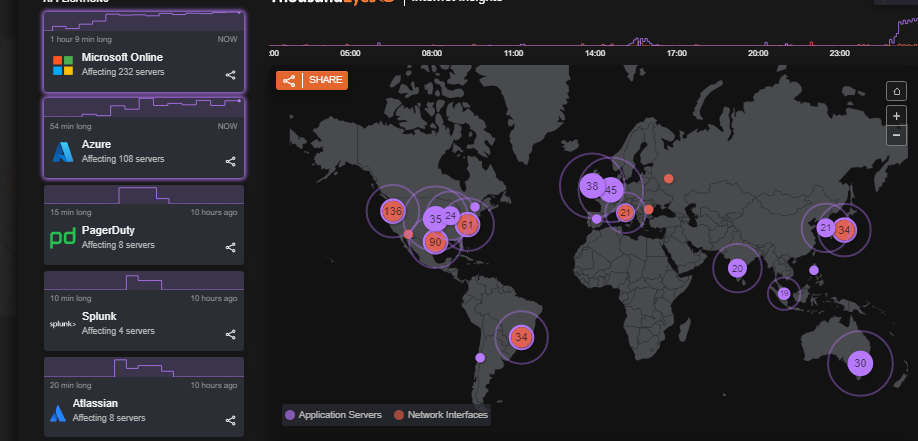Click '15 min long' duration text
This screenshot has height=441, width=918.
[x=70, y=212]
